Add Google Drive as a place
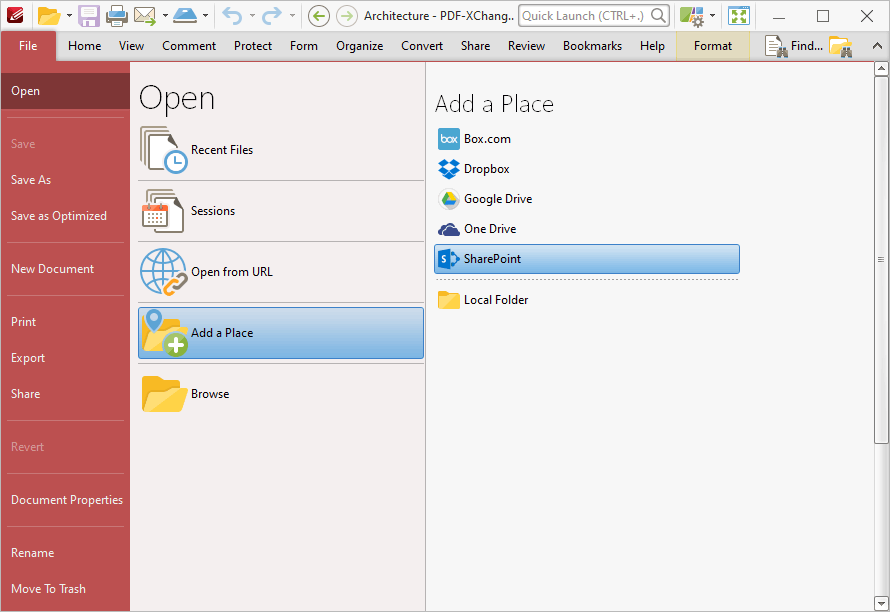 click(587, 199)
